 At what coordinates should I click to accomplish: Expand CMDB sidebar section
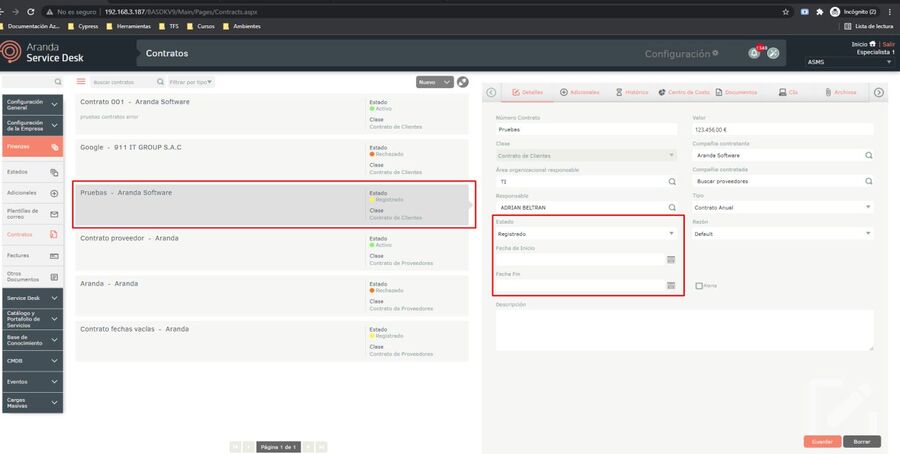pos(33,360)
